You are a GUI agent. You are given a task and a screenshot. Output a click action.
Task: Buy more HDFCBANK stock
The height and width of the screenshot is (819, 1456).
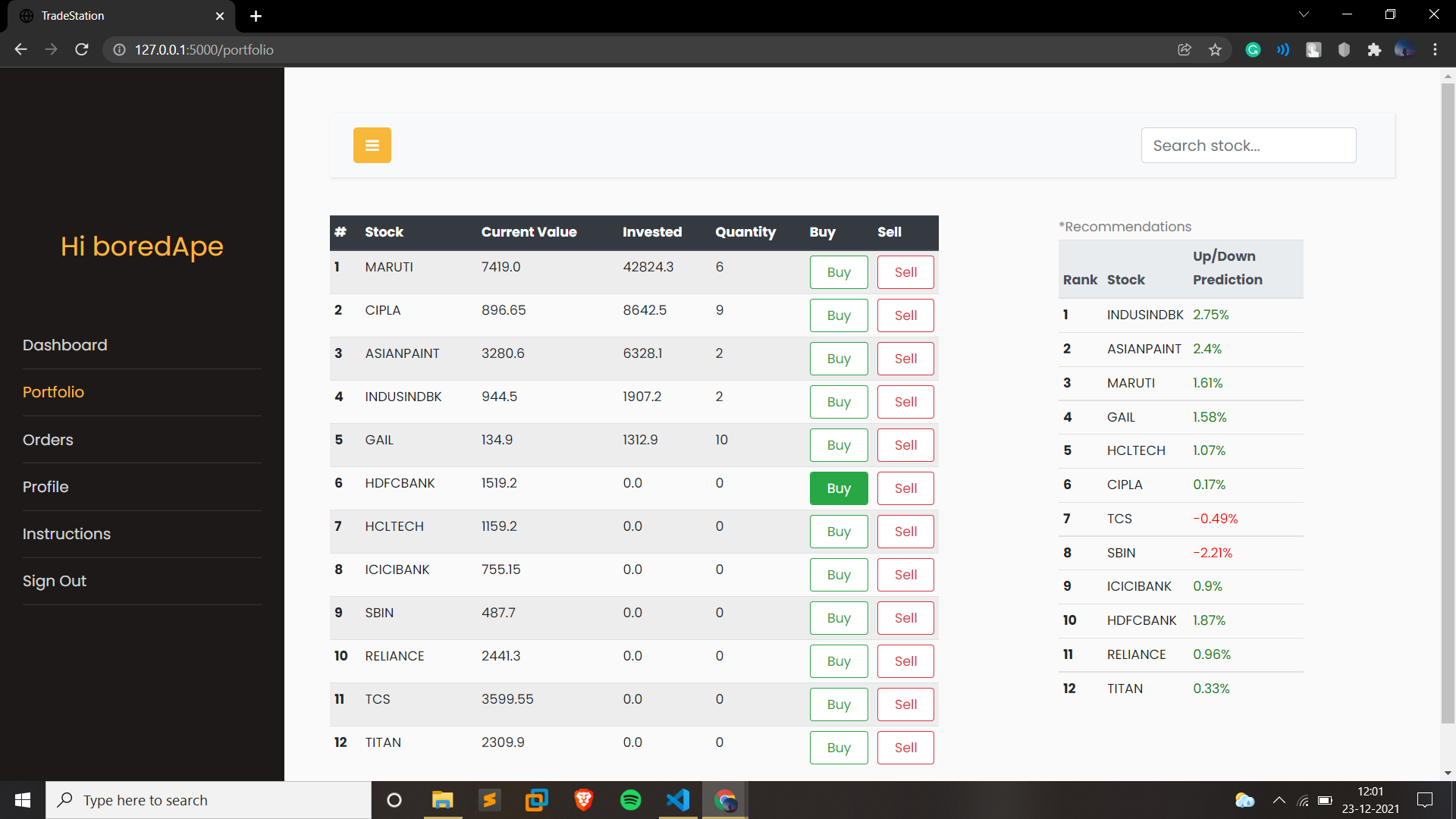click(x=838, y=488)
